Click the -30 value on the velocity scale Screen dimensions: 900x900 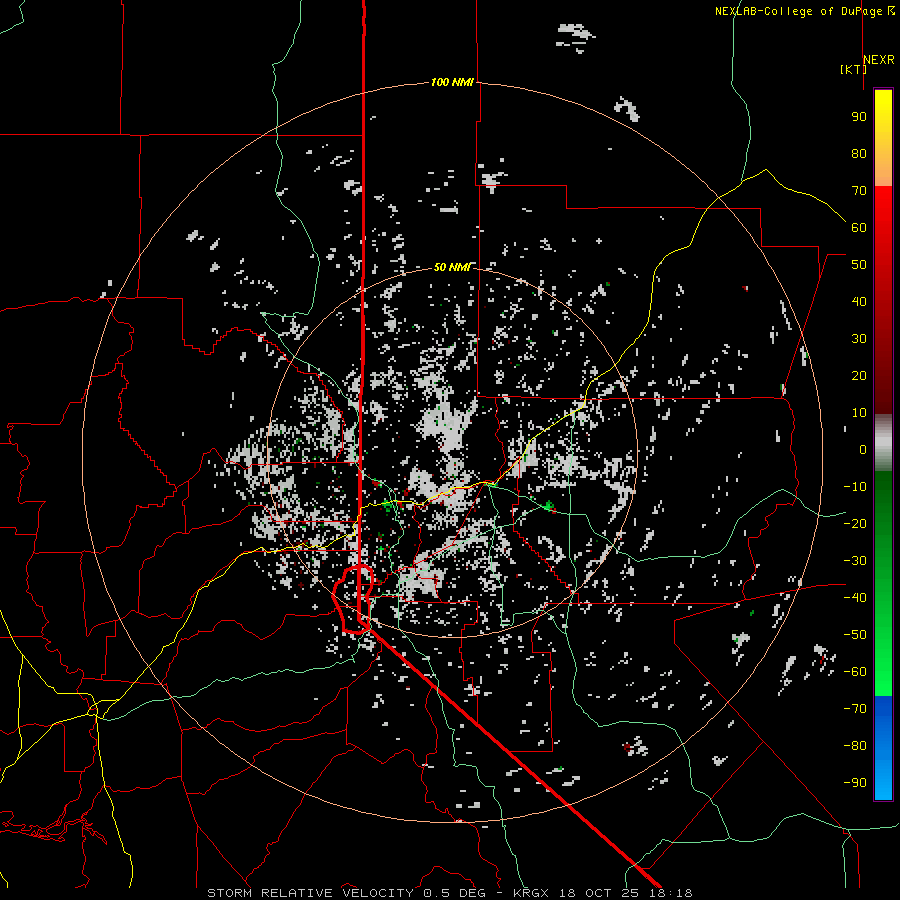pyautogui.click(x=855, y=561)
